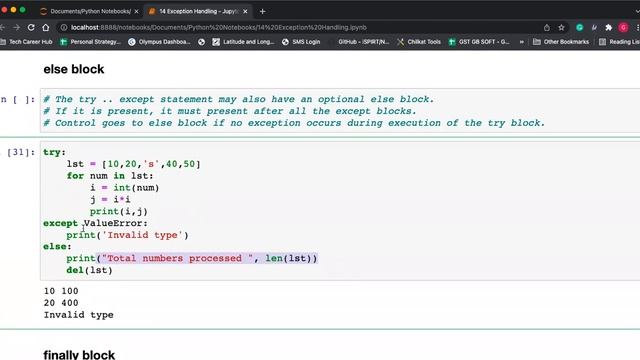Expand the hidden bookmarks chevron

pos(521,42)
